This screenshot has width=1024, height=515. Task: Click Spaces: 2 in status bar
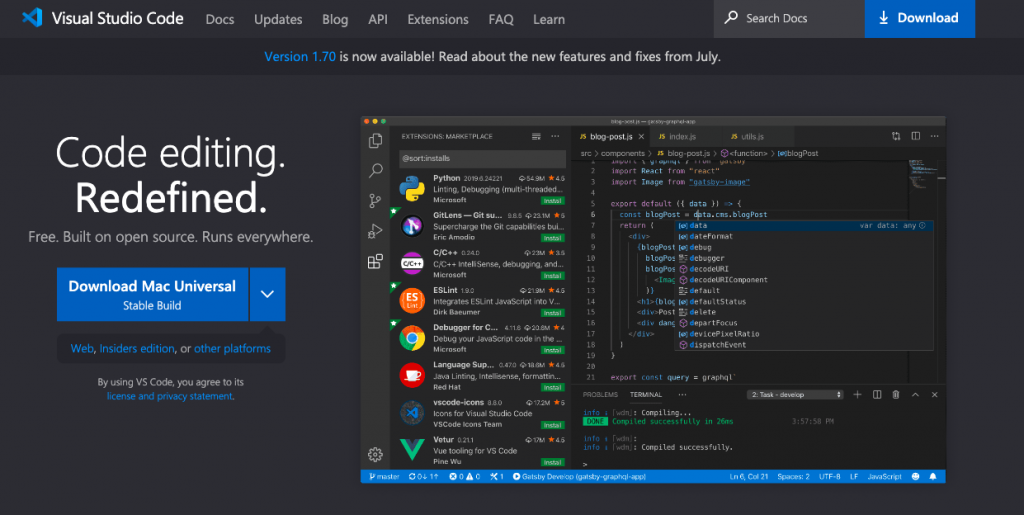[x=793, y=476]
